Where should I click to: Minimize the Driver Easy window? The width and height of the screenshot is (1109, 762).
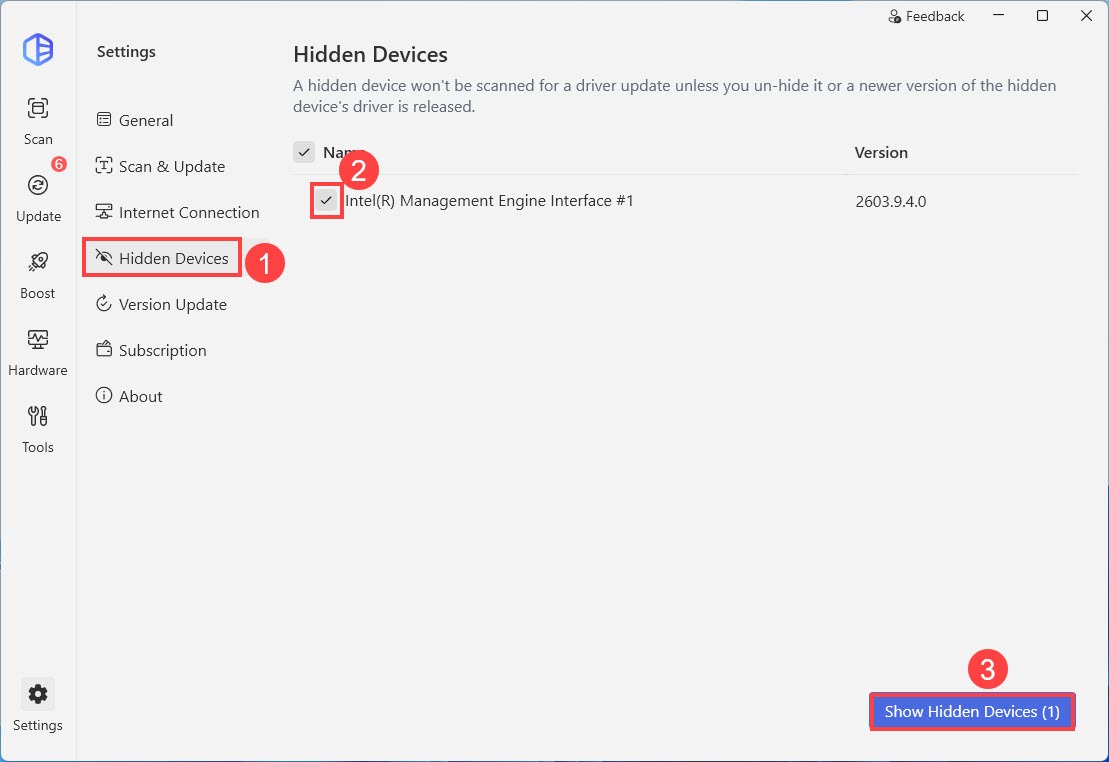pos(999,16)
